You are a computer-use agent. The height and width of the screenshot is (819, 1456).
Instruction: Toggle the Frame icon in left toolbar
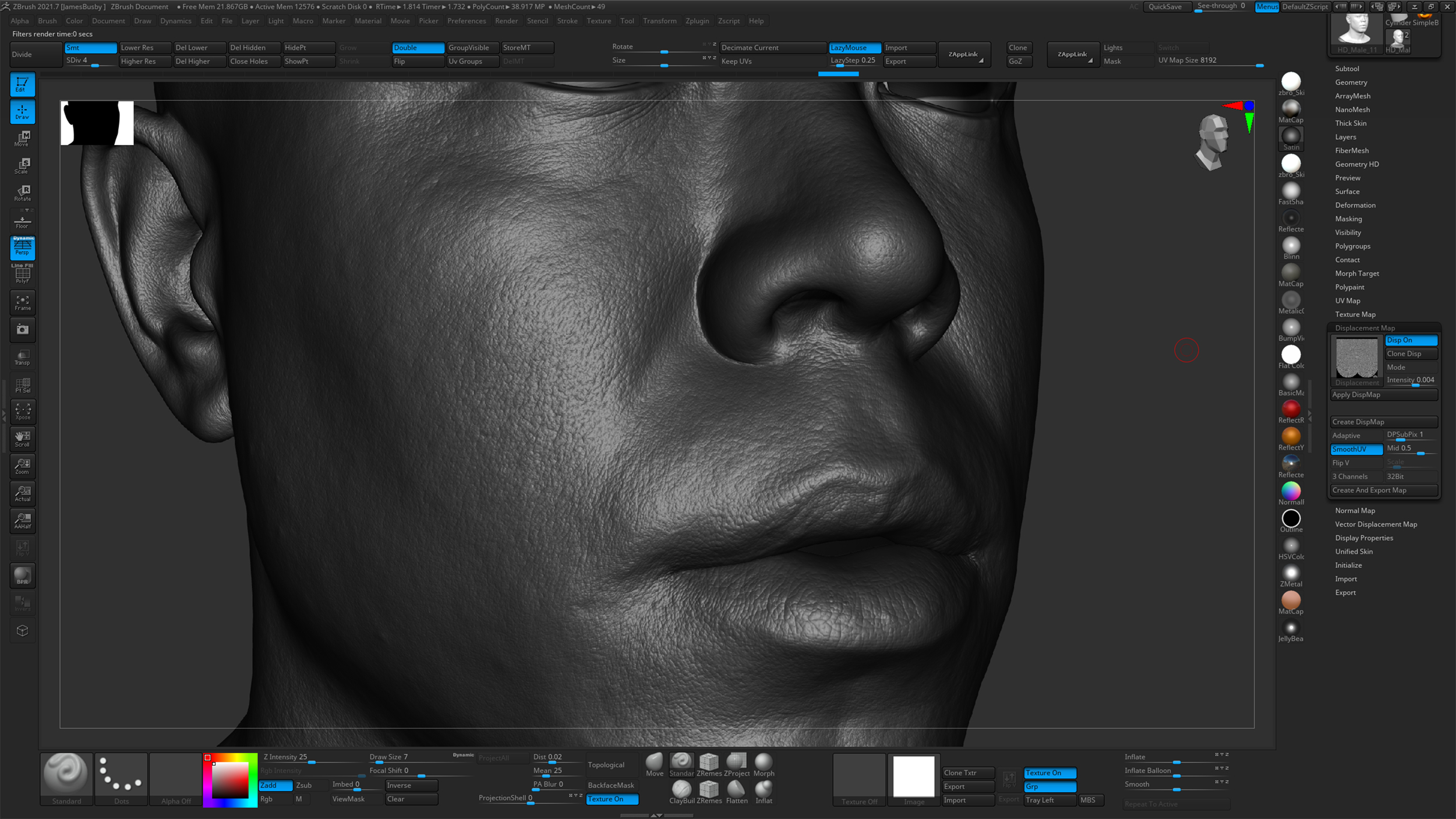(22, 302)
